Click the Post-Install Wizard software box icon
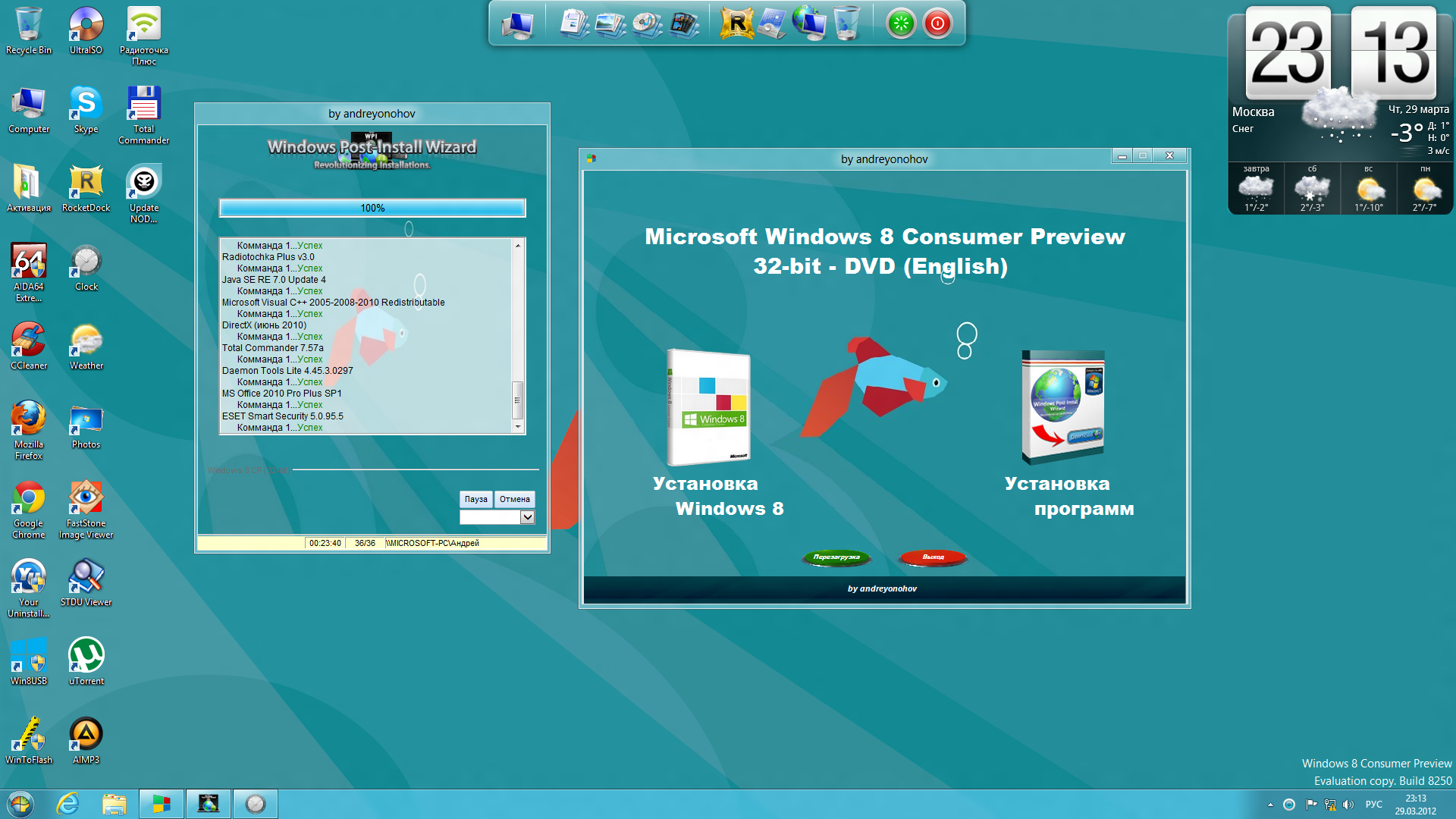This screenshot has width=1456, height=819. [1062, 407]
